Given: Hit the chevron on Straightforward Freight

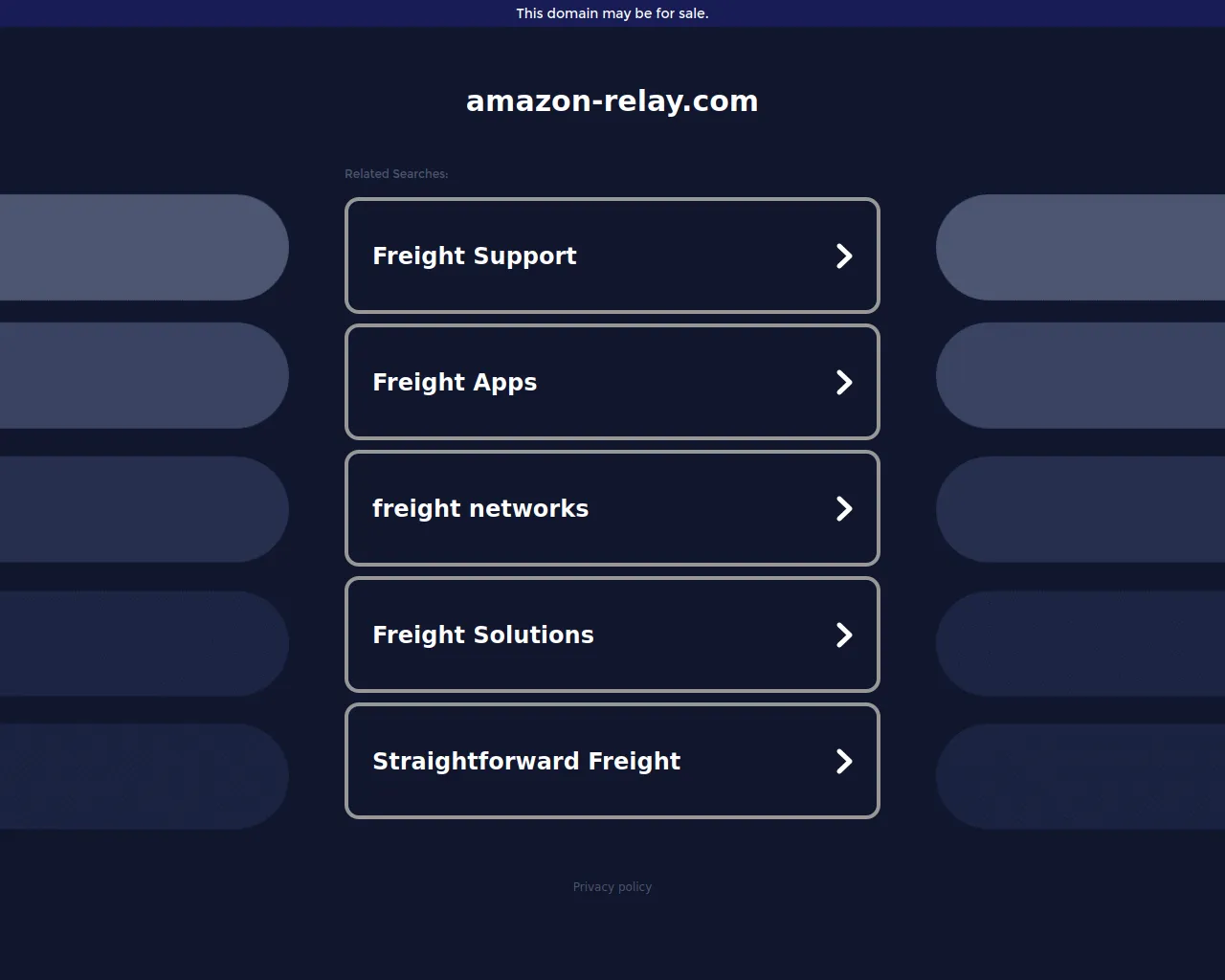Looking at the screenshot, I should click(x=843, y=761).
